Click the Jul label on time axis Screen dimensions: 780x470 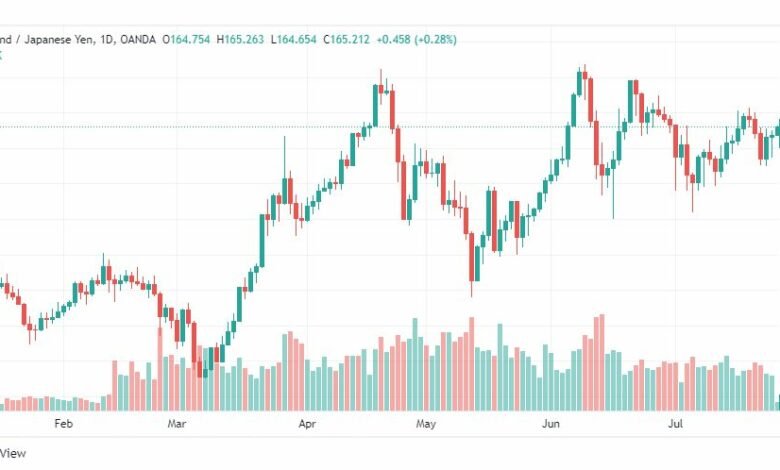point(675,424)
